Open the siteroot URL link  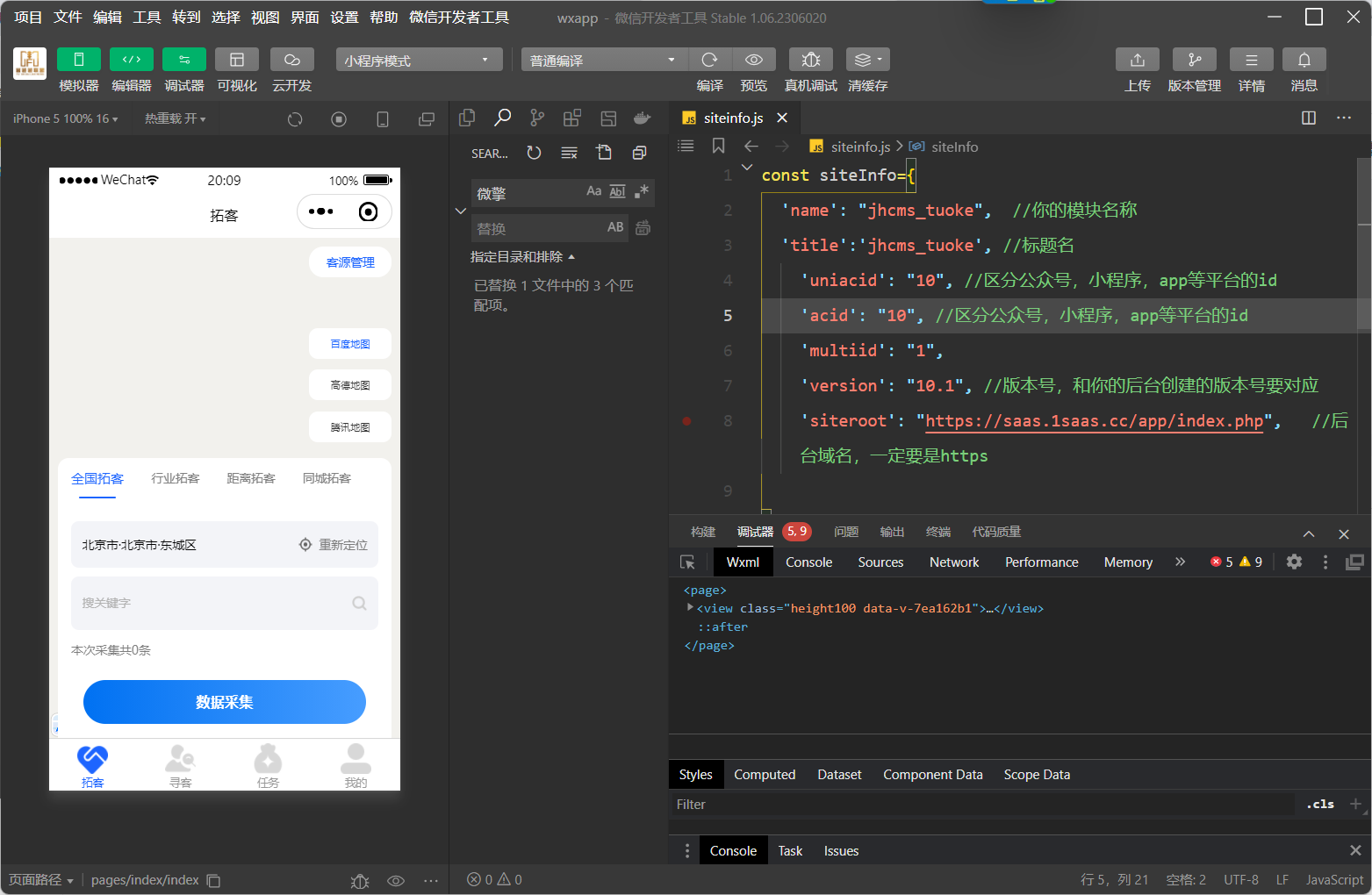tap(1094, 421)
